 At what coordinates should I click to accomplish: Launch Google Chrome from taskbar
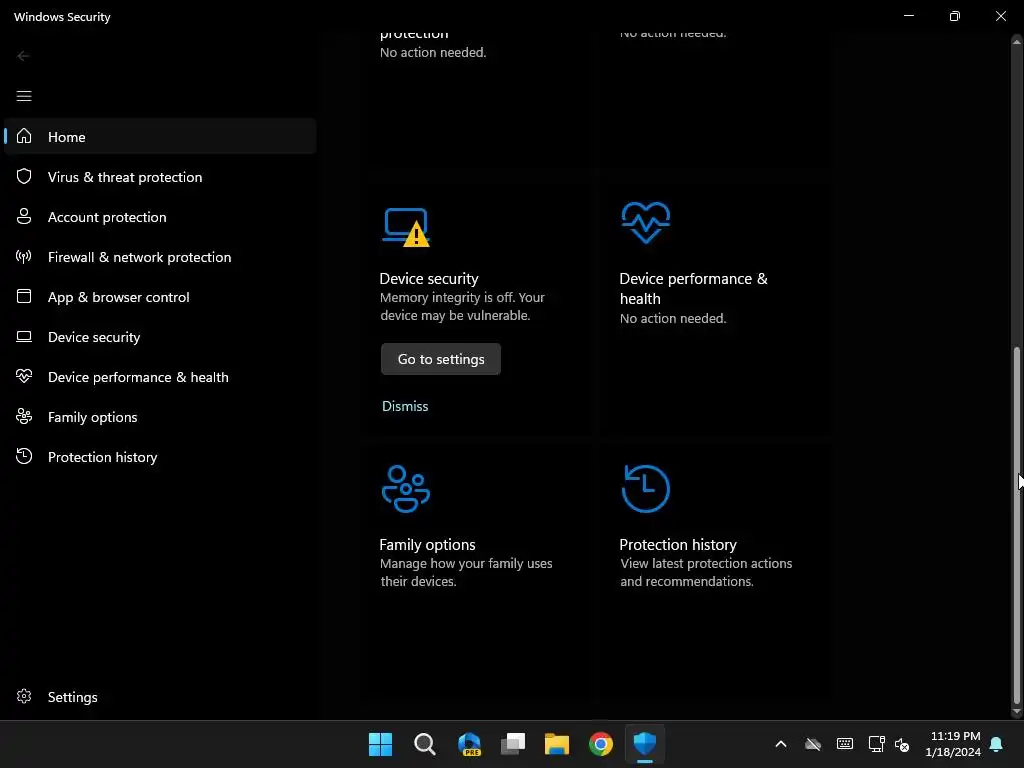click(601, 744)
